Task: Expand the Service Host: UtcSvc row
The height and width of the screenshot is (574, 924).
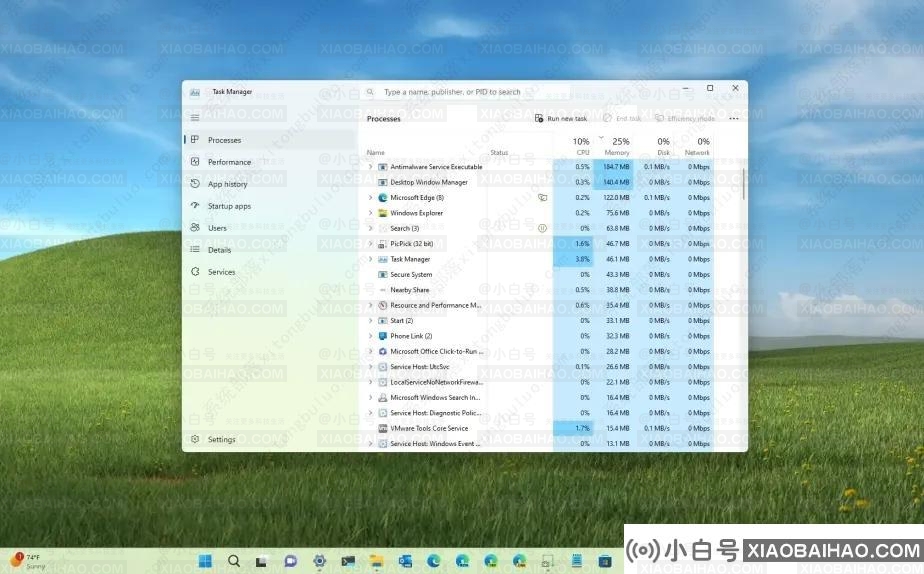Action: 371,367
